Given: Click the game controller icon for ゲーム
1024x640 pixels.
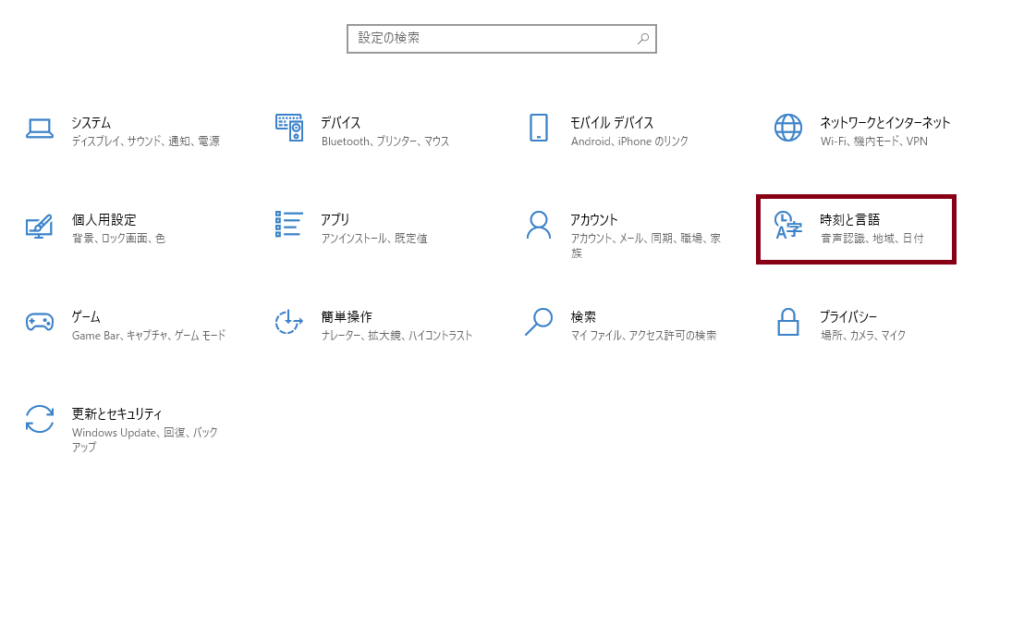Looking at the screenshot, I should pyautogui.click(x=39, y=322).
